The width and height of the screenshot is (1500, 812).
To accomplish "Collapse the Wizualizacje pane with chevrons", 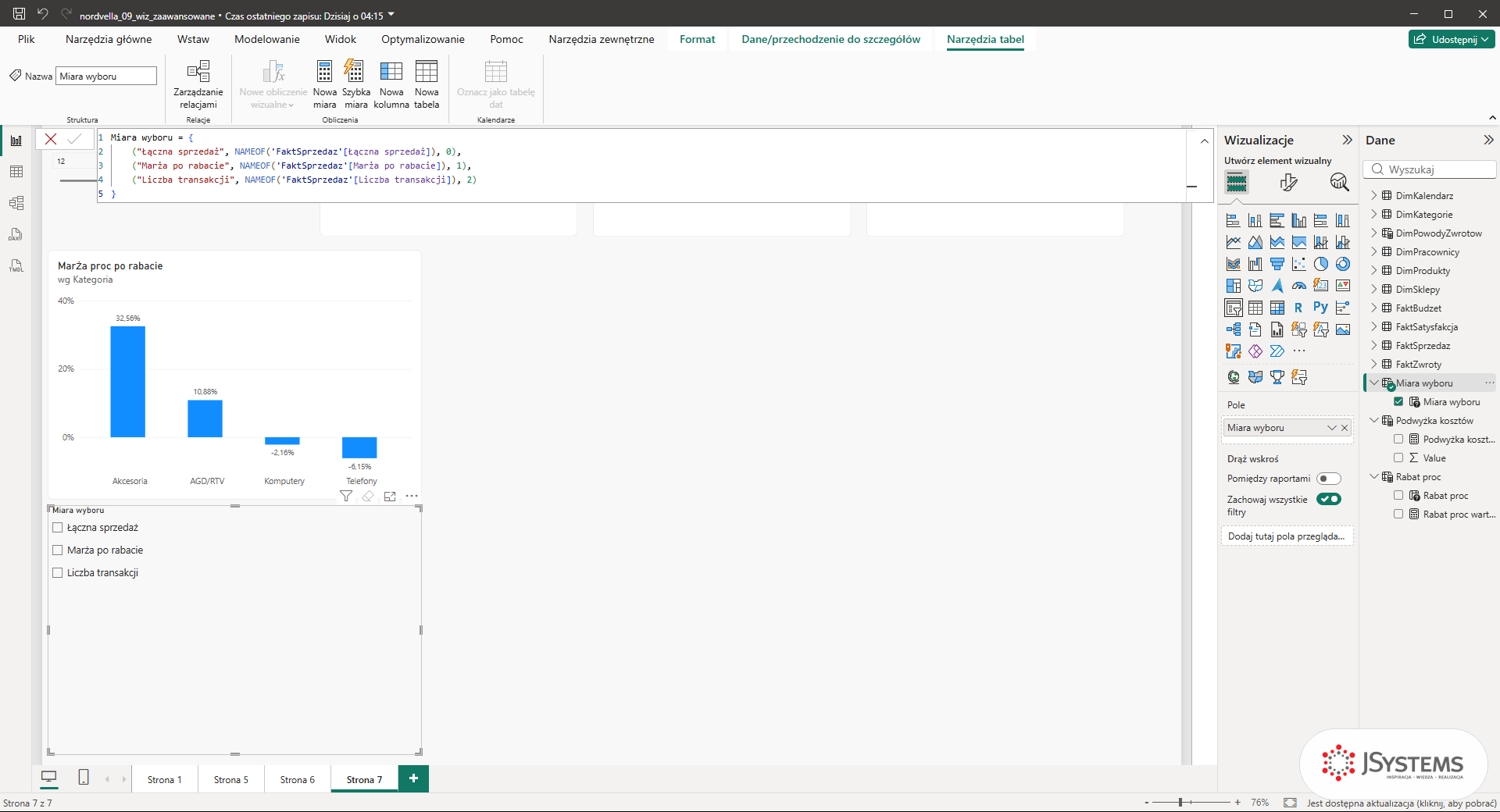I will tap(1347, 140).
